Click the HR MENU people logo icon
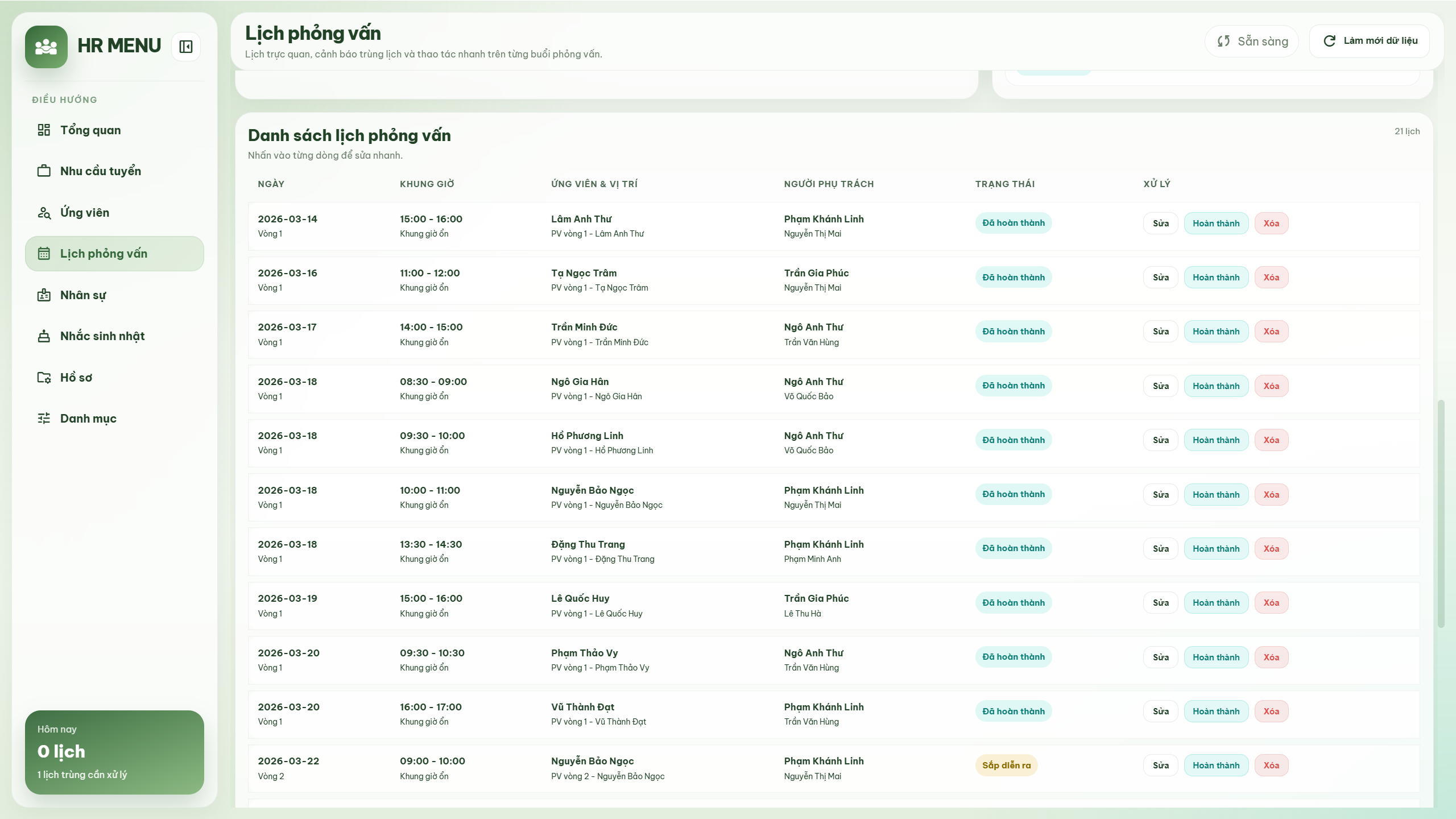 [46, 47]
